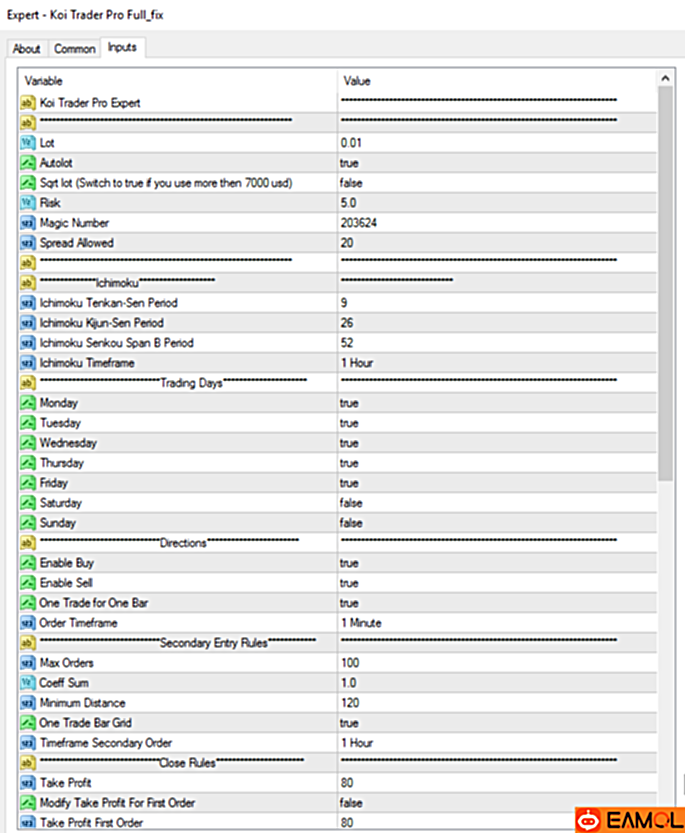Viewport: 685px width, 833px height.
Task: Click the Enable Sell boolean icon
Action: tap(28, 583)
